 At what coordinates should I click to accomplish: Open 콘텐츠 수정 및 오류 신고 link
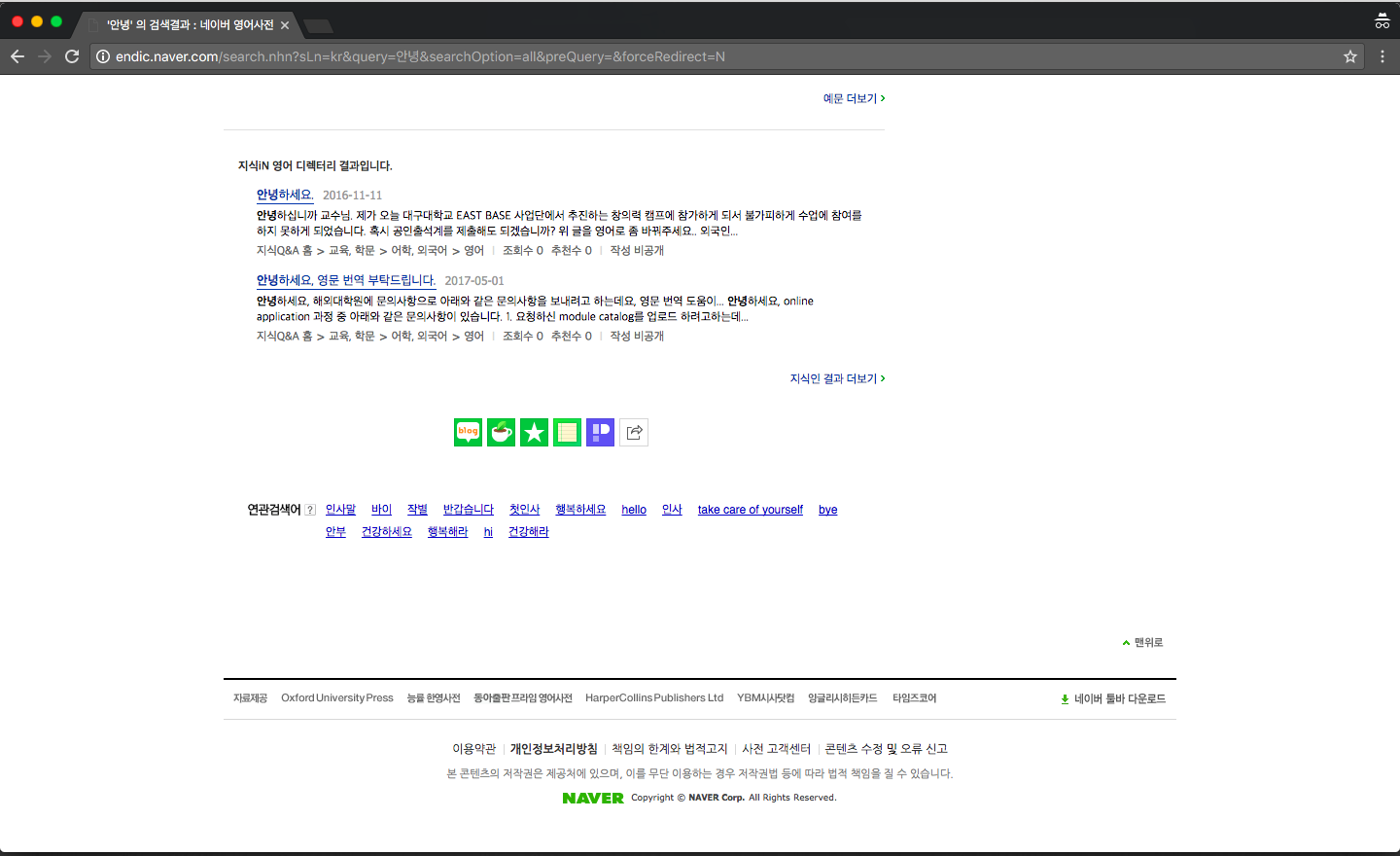[x=887, y=749]
